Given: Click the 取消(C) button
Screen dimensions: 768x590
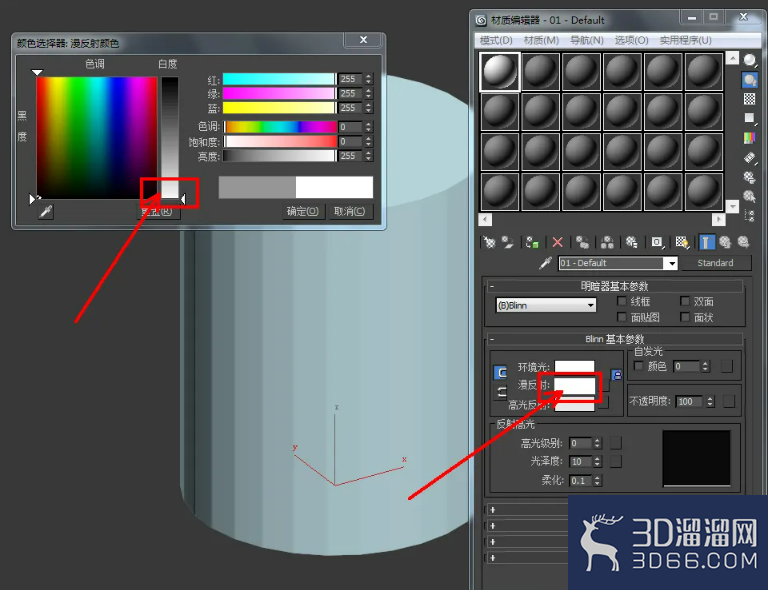Looking at the screenshot, I should 350,211.
